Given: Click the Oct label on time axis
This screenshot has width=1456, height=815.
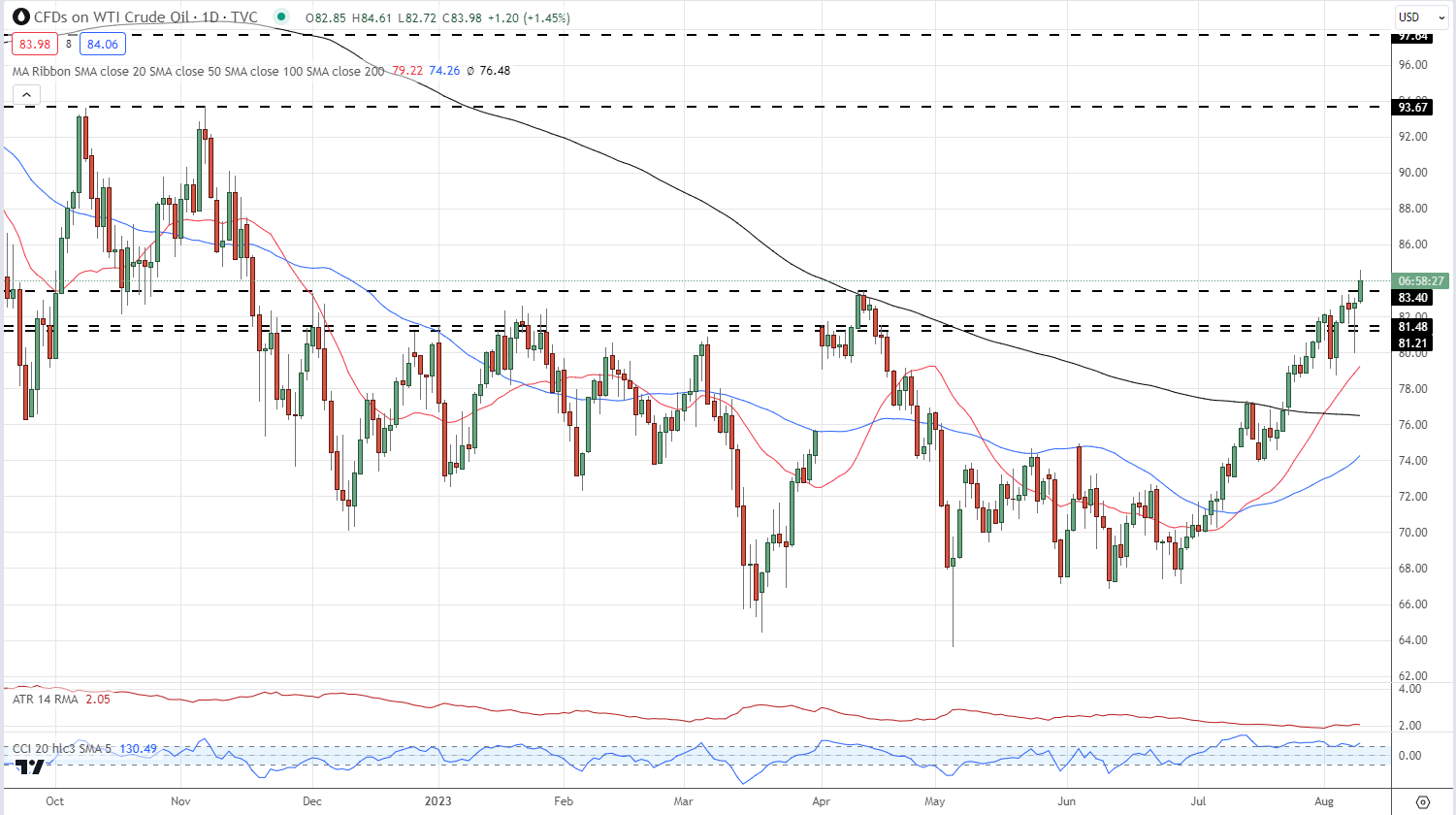Looking at the screenshot, I should (x=54, y=801).
